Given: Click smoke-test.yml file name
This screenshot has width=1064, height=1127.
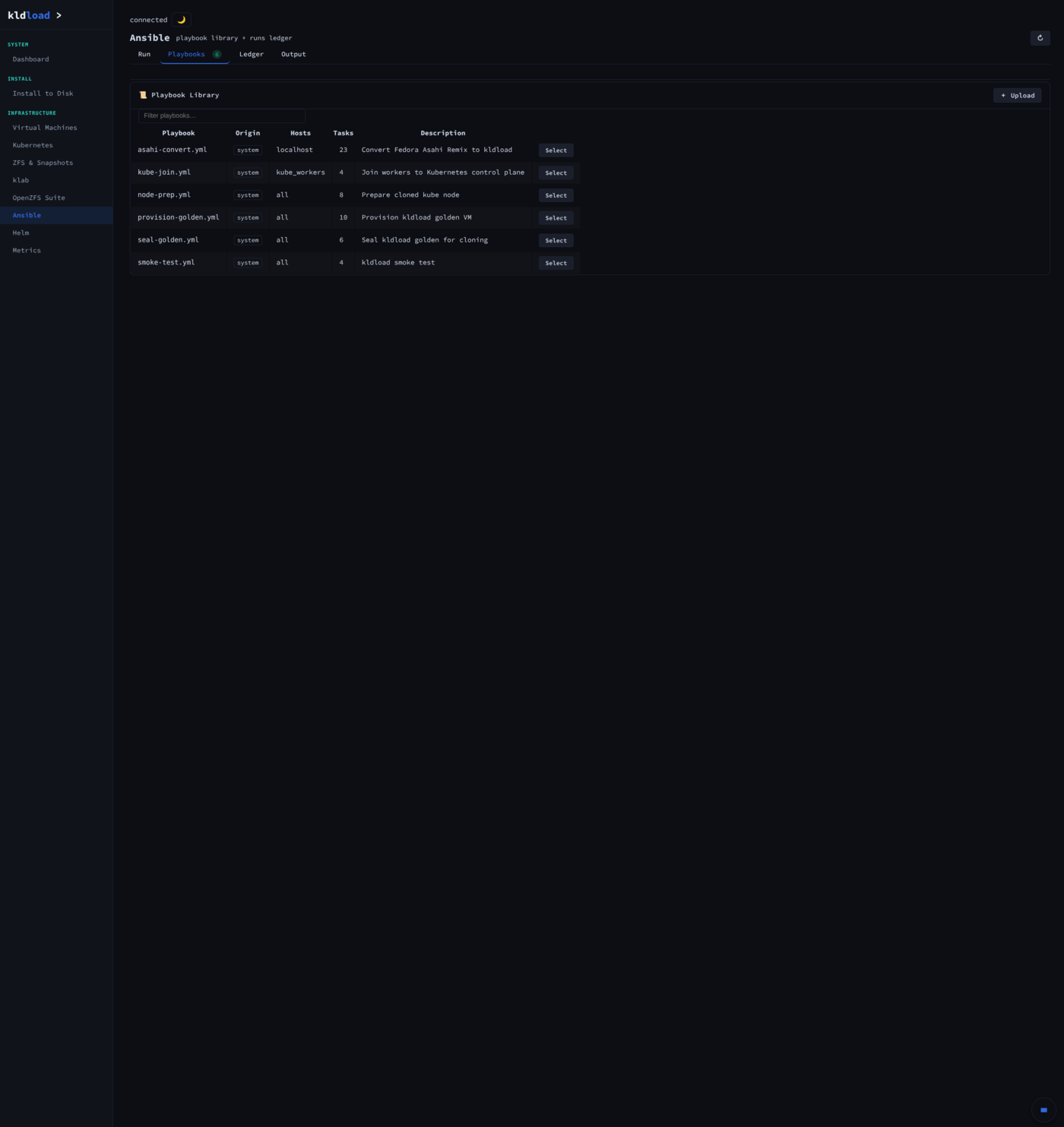Looking at the screenshot, I should pyautogui.click(x=166, y=262).
